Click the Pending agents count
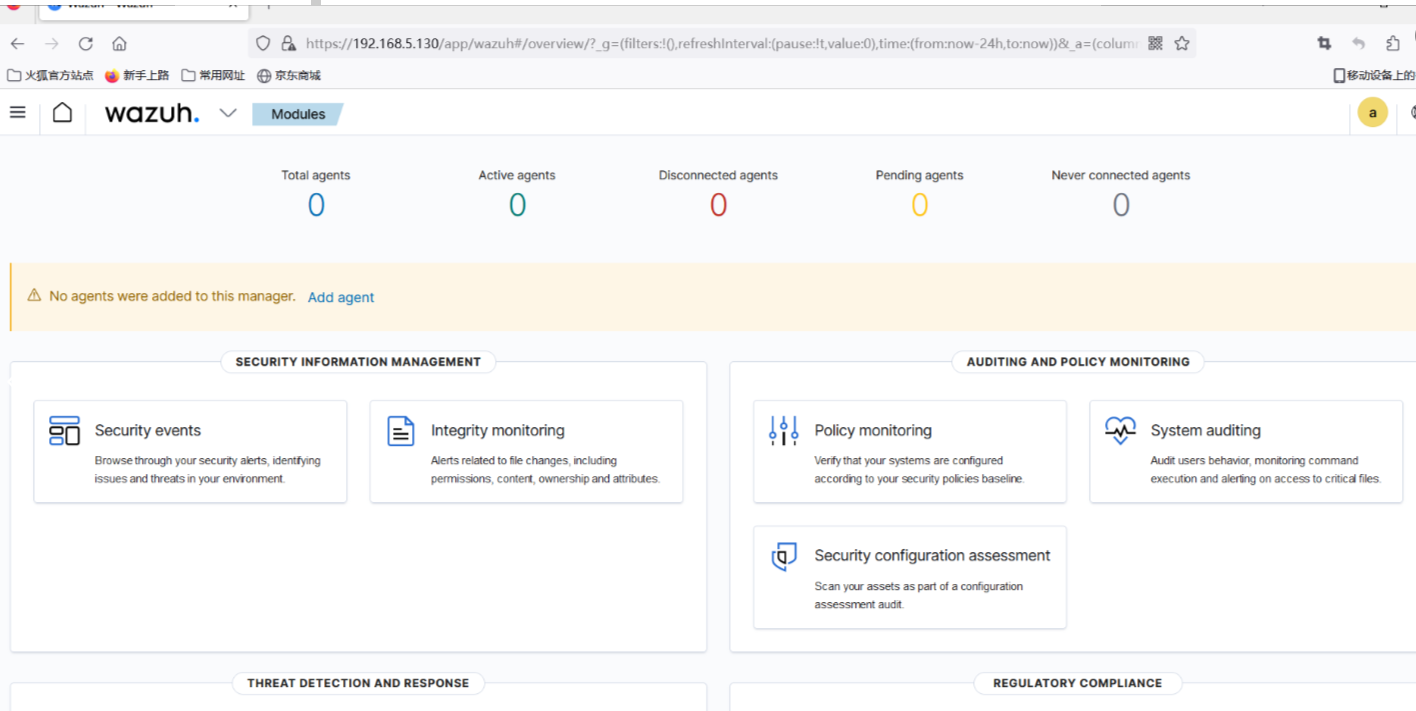1416x711 pixels. (919, 205)
